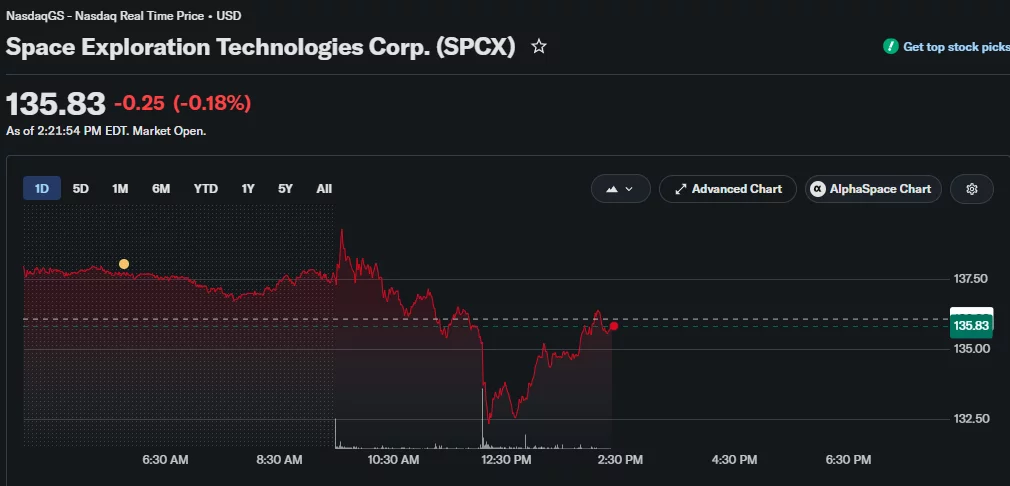This screenshot has width=1010, height=486.
Task: Click the green Get top stock picks icon
Action: click(891, 46)
